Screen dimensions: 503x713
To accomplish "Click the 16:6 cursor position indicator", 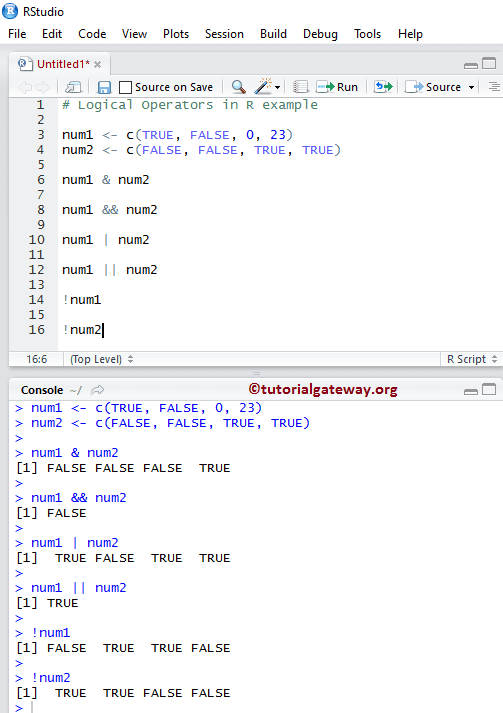I will 36,359.
